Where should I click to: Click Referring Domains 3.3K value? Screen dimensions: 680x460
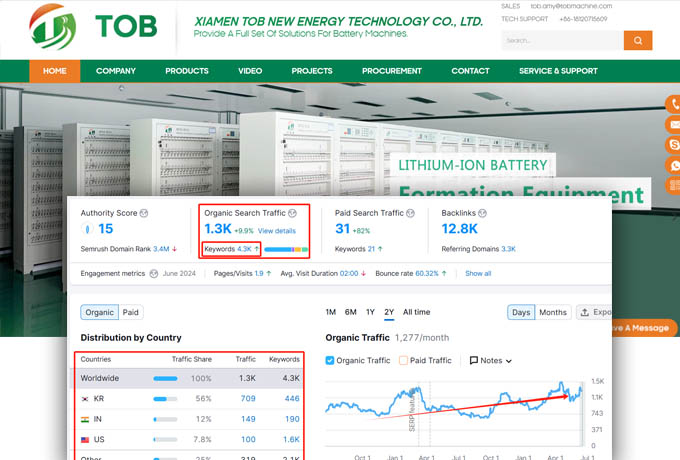508,249
